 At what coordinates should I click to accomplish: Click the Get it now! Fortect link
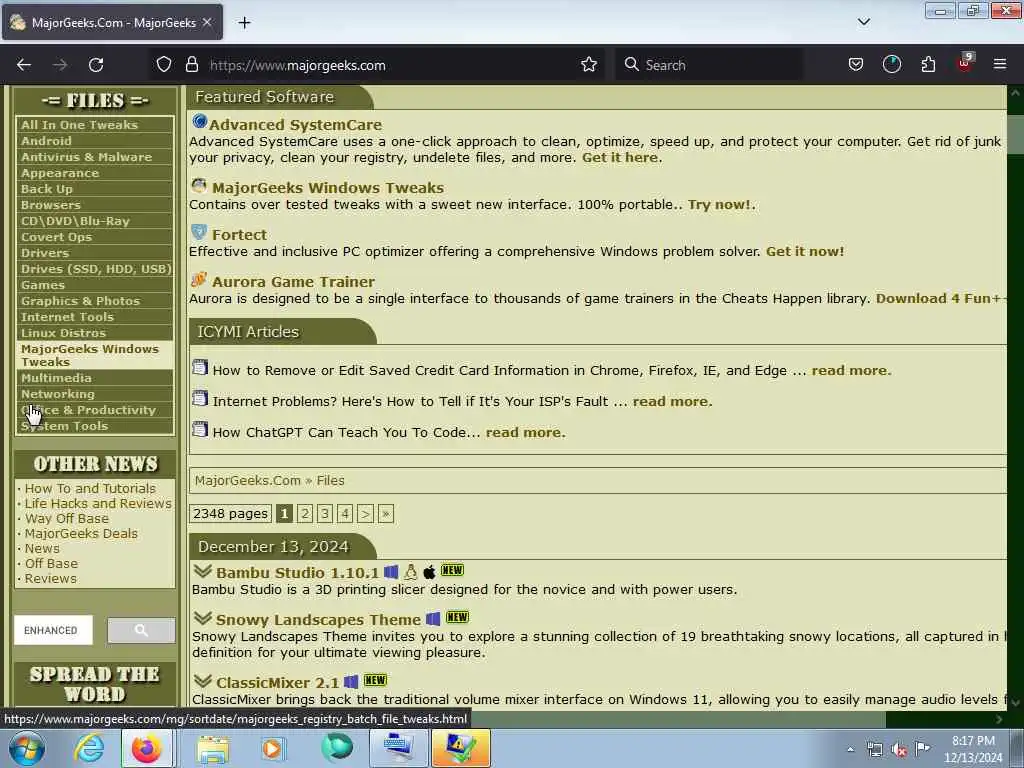click(805, 251)
